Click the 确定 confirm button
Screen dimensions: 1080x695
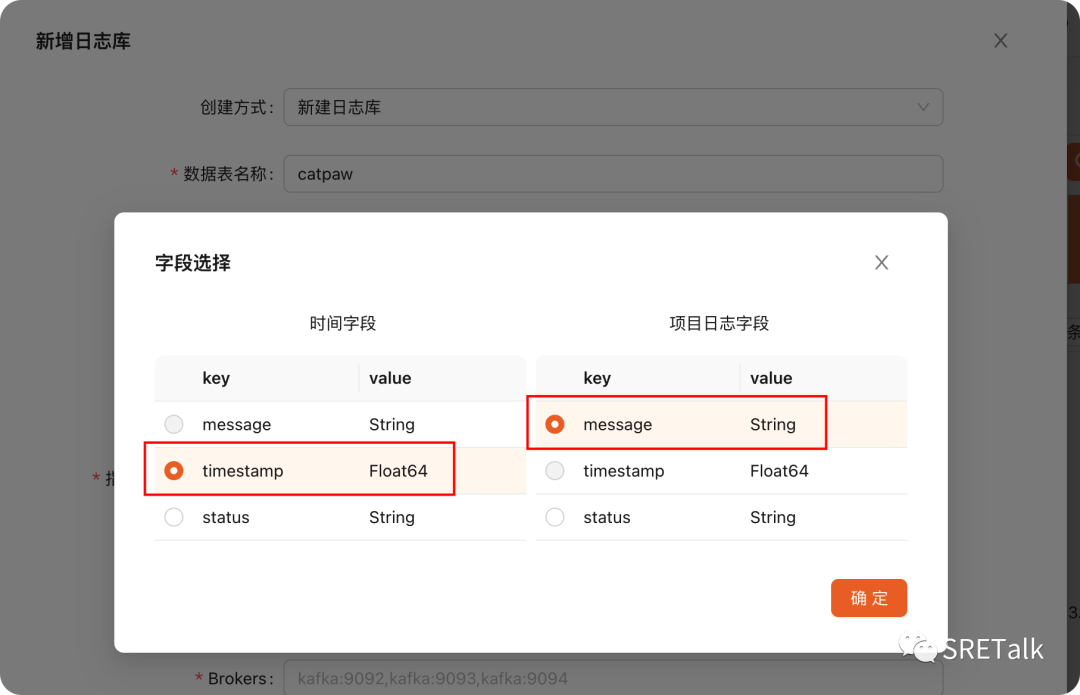coord(869,598)
